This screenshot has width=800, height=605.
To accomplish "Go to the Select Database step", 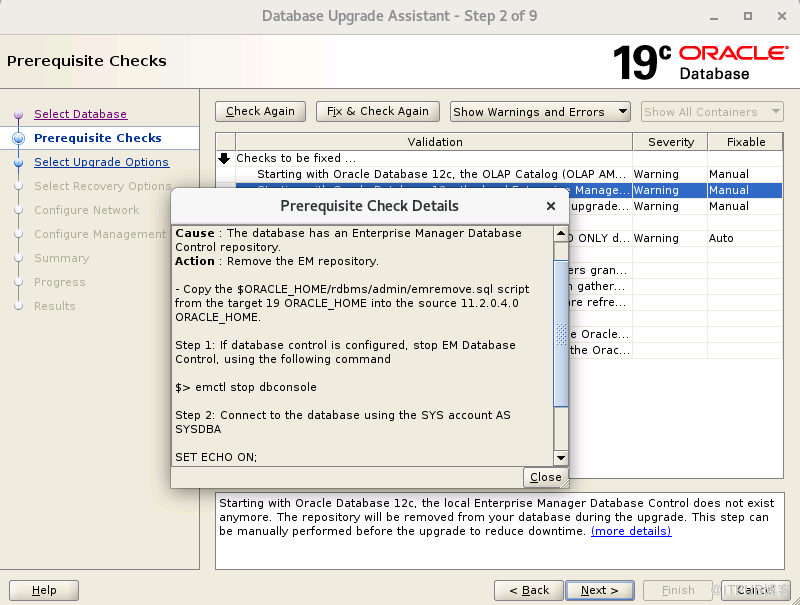I will (x=81, y=114).
